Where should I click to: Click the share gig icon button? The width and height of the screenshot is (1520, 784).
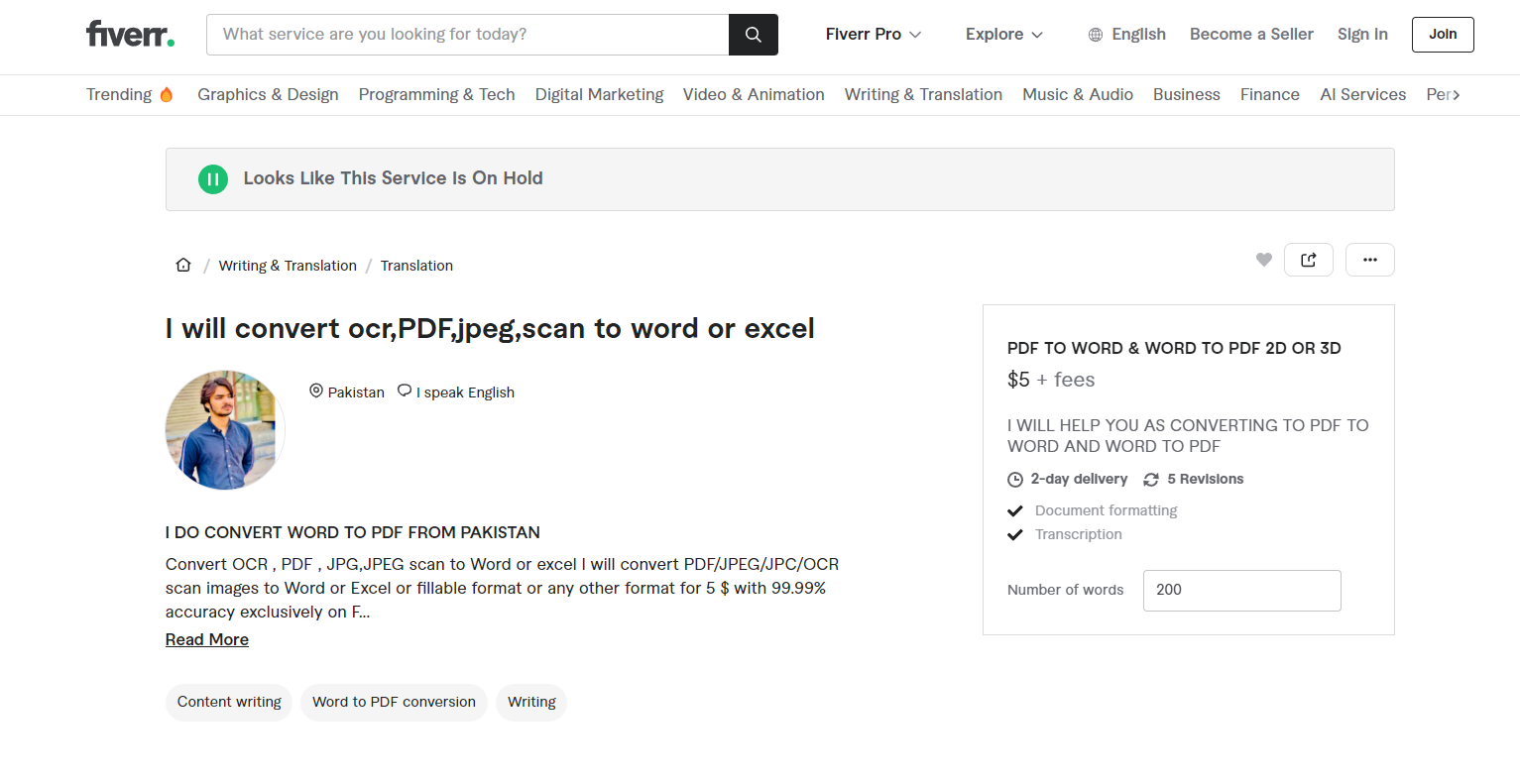click(1308, 260)
